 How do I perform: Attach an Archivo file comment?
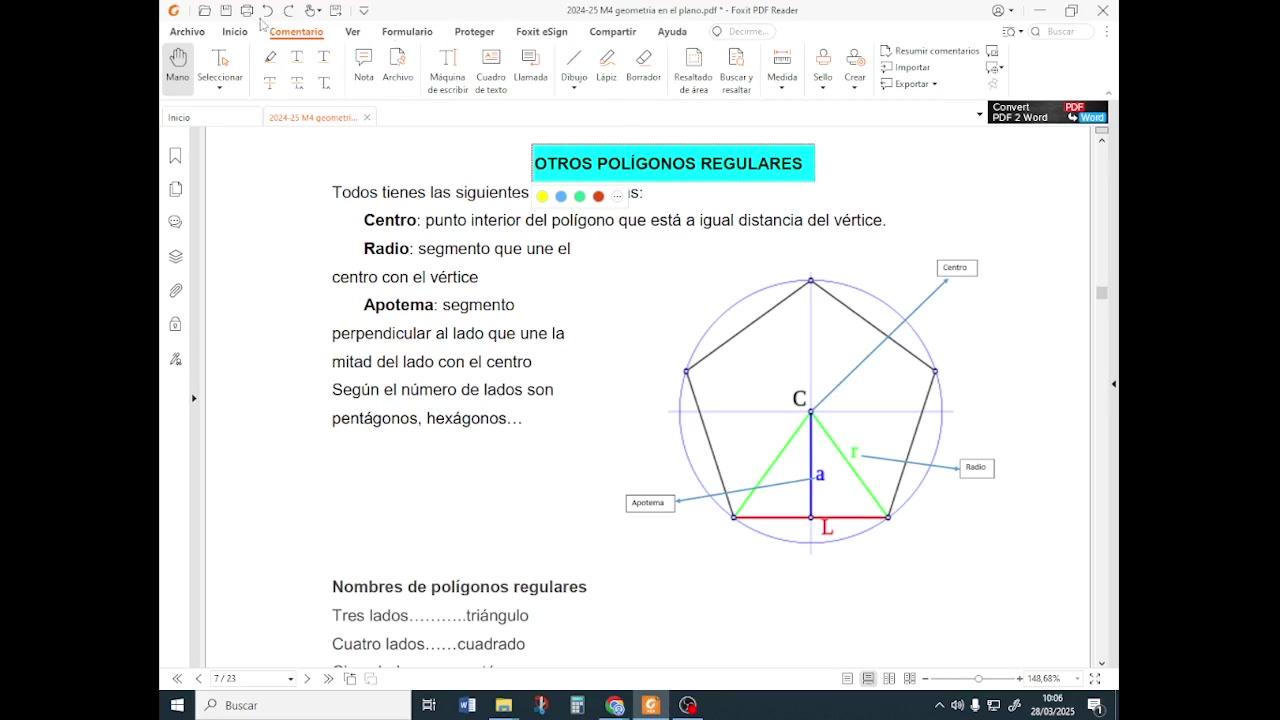pos(398,65)
